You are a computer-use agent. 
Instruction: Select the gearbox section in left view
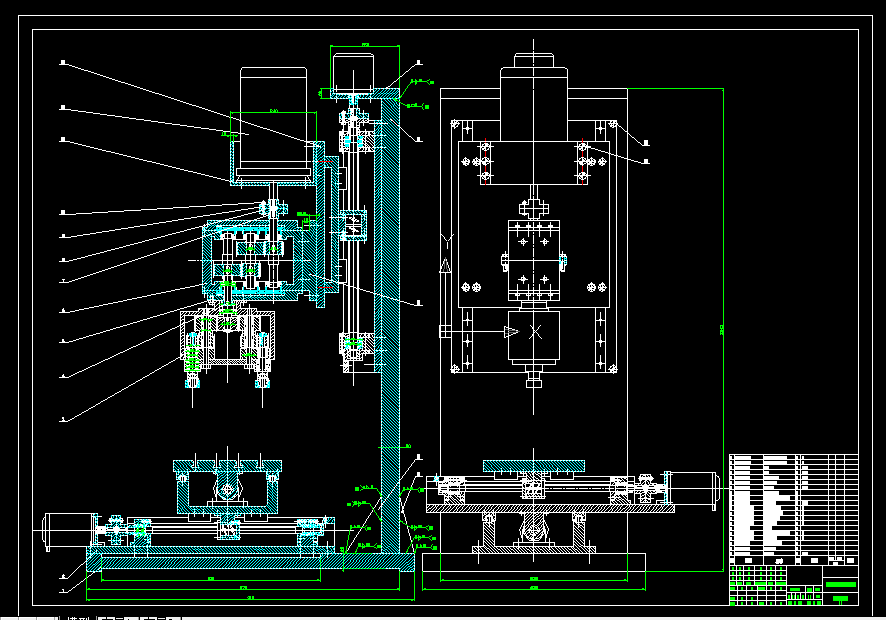pos(251,260)
